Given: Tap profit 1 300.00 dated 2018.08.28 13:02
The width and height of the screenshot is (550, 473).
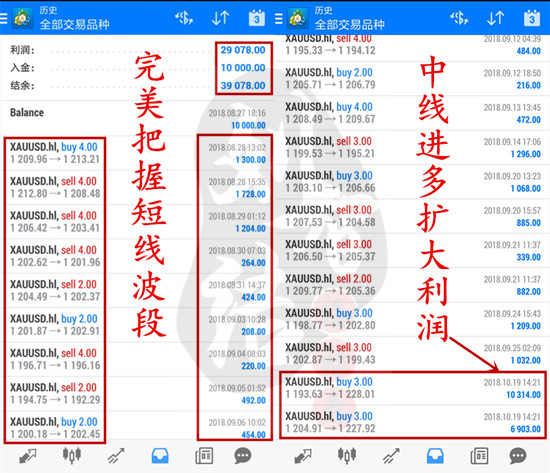Looking at the screenshot, I should click(250, 160).
